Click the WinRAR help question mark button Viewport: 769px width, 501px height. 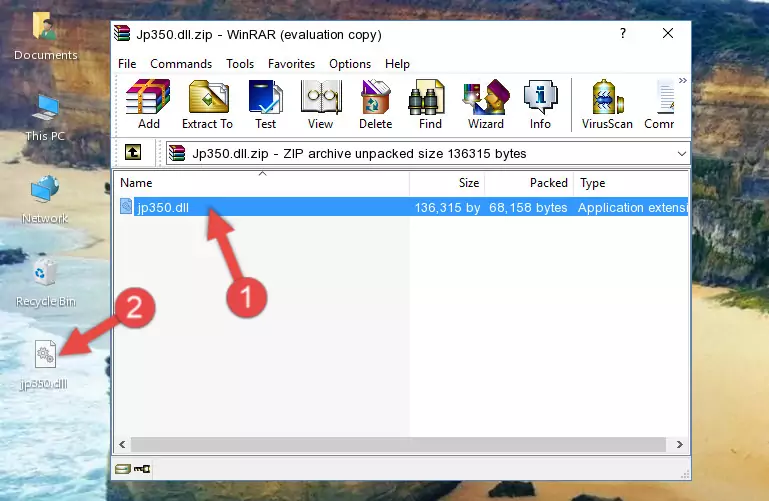pyautogui.click(x=623, y=33)
